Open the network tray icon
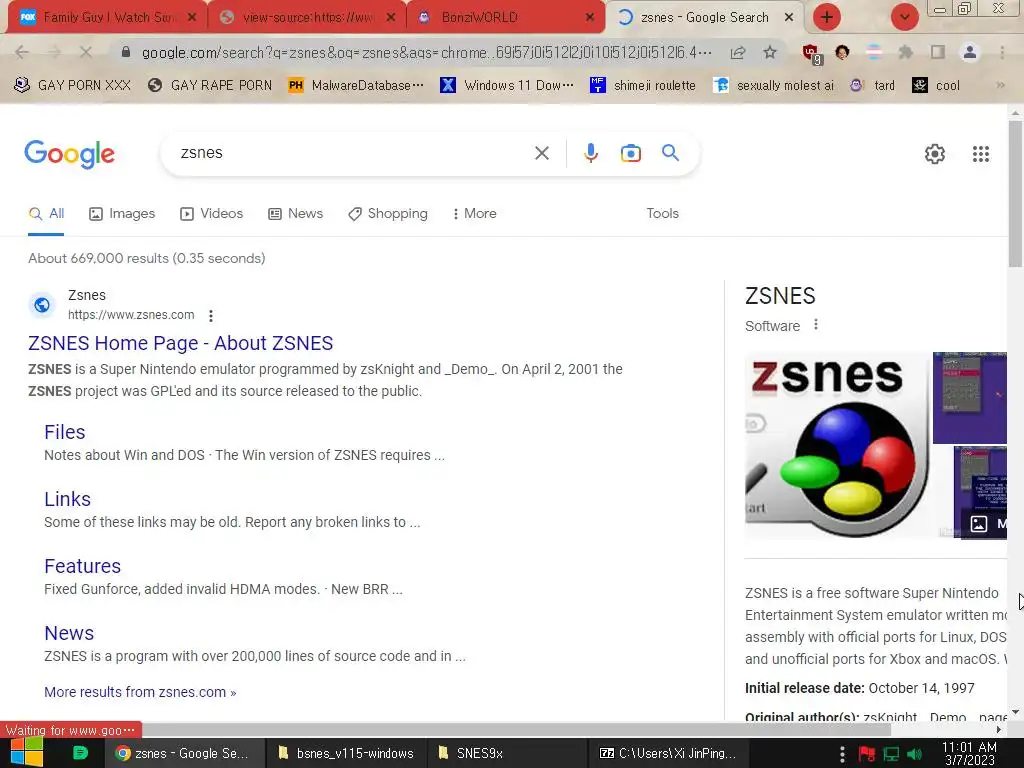This screenshot has width=1024, height=768. point(891,754)
